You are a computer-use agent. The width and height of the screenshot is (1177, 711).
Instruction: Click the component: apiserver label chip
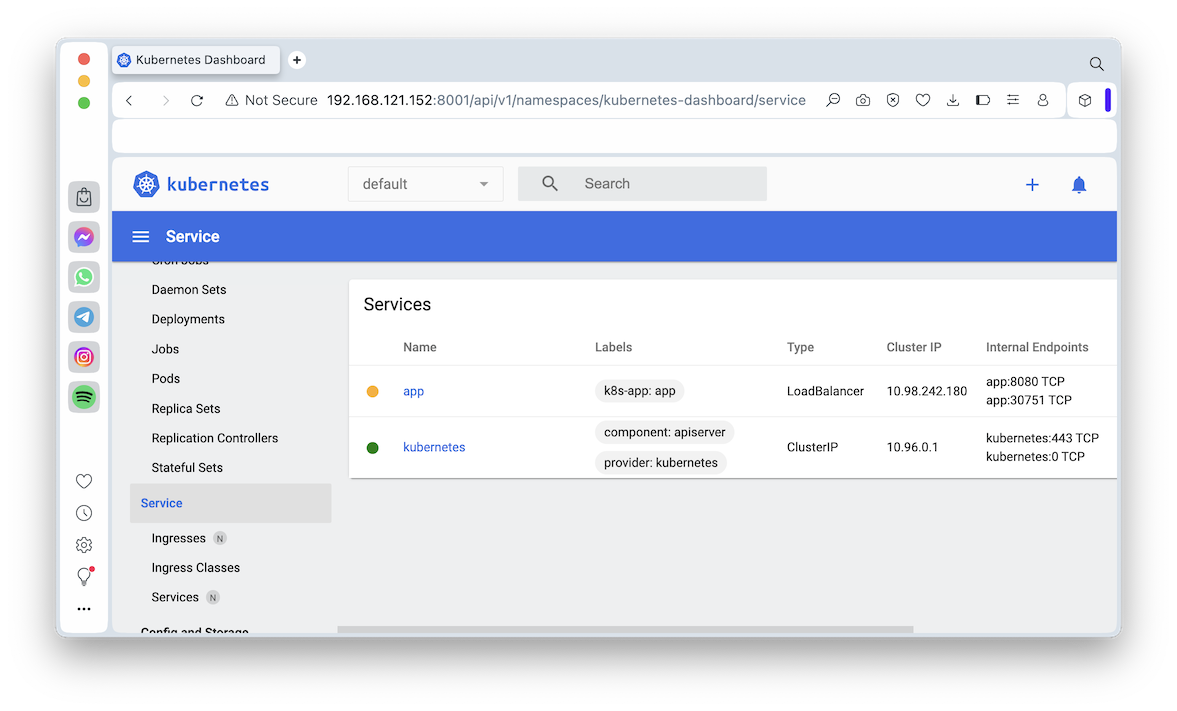click(664, 432)
